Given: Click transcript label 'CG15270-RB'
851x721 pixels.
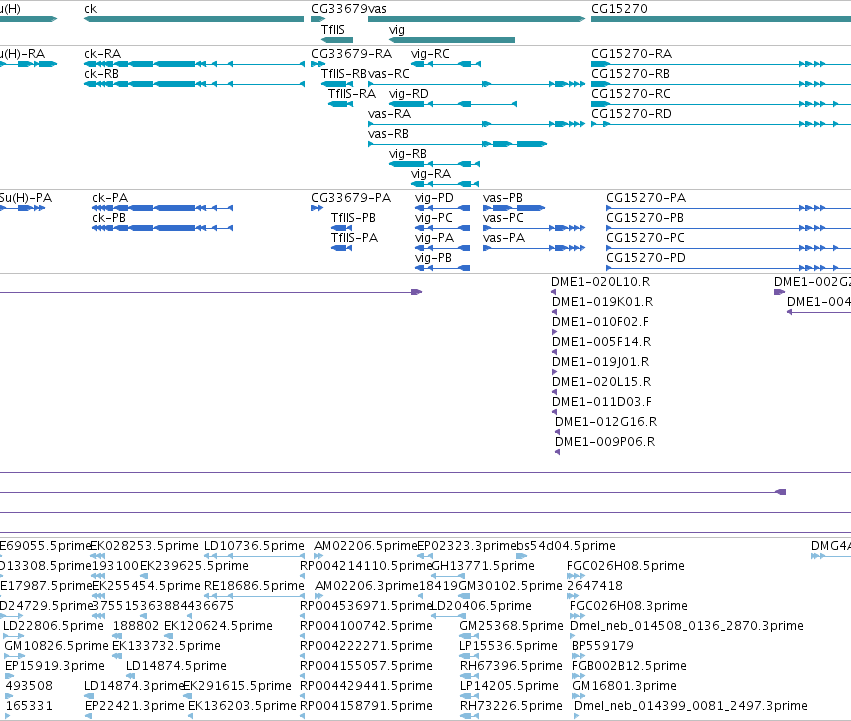Looking at the screenshot, I should tap(630, 74).
